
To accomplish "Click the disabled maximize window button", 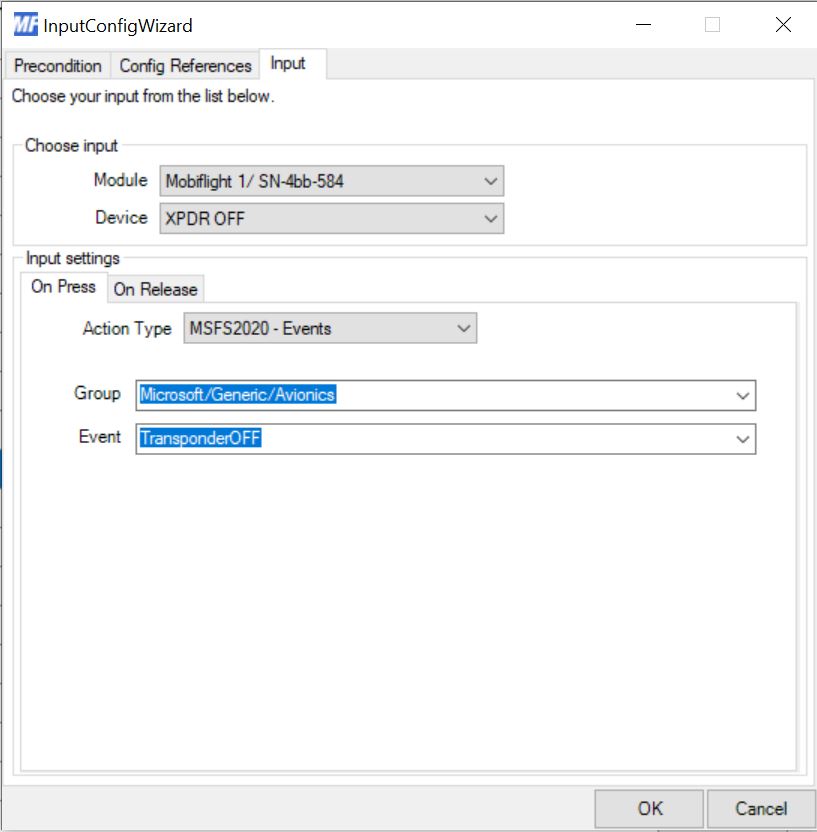I will [x=712, y=25].
